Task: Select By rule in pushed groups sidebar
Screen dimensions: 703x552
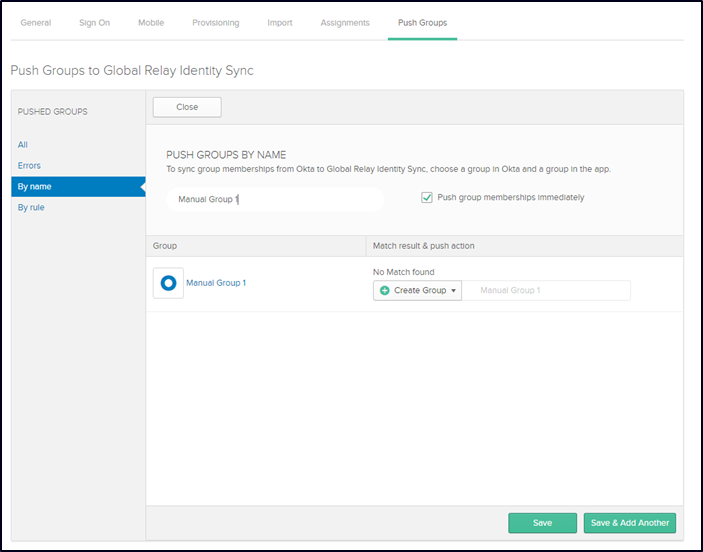Action: click(x=31, y=208)
